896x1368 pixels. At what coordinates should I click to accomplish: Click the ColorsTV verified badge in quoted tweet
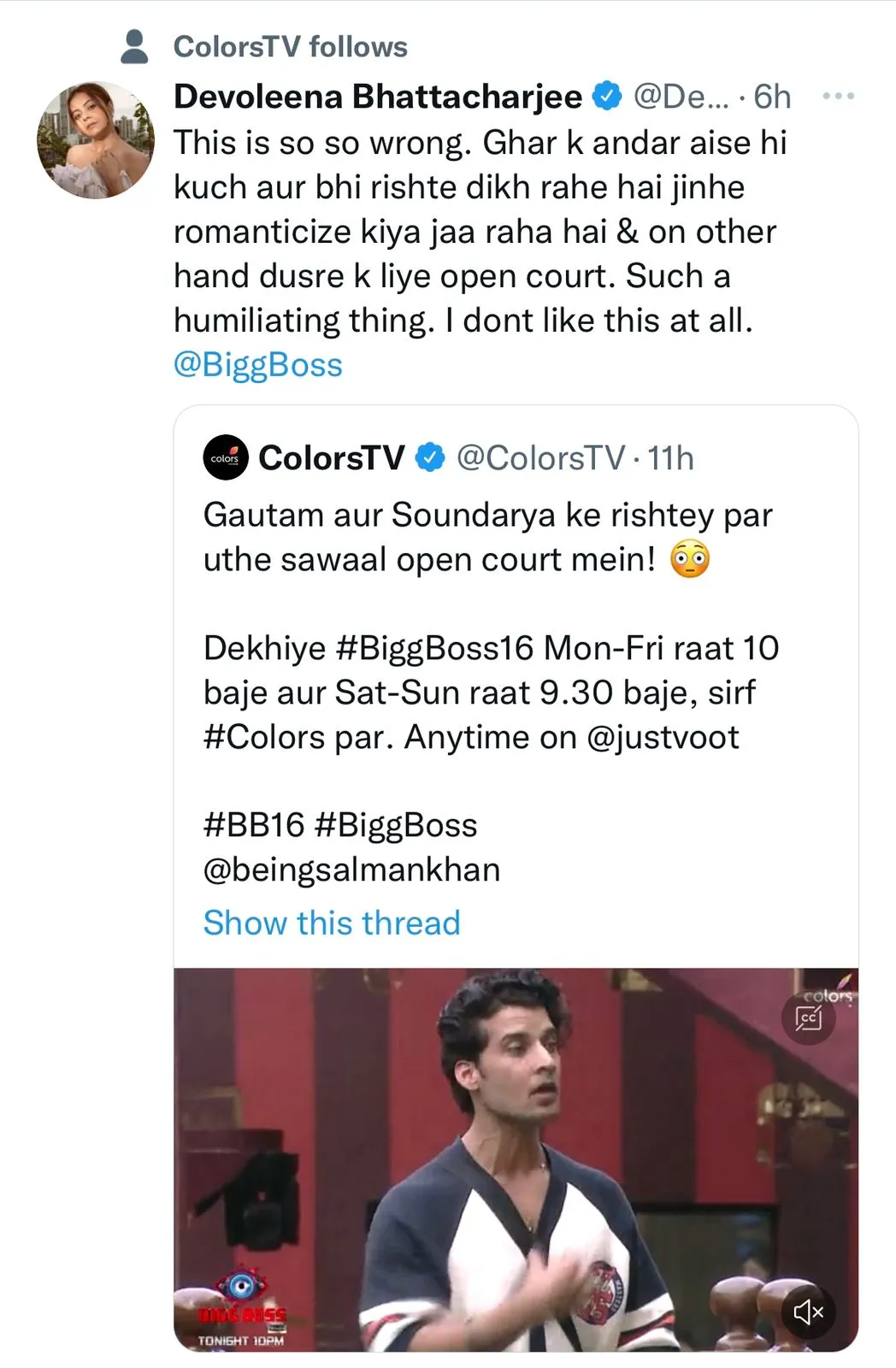430,458
